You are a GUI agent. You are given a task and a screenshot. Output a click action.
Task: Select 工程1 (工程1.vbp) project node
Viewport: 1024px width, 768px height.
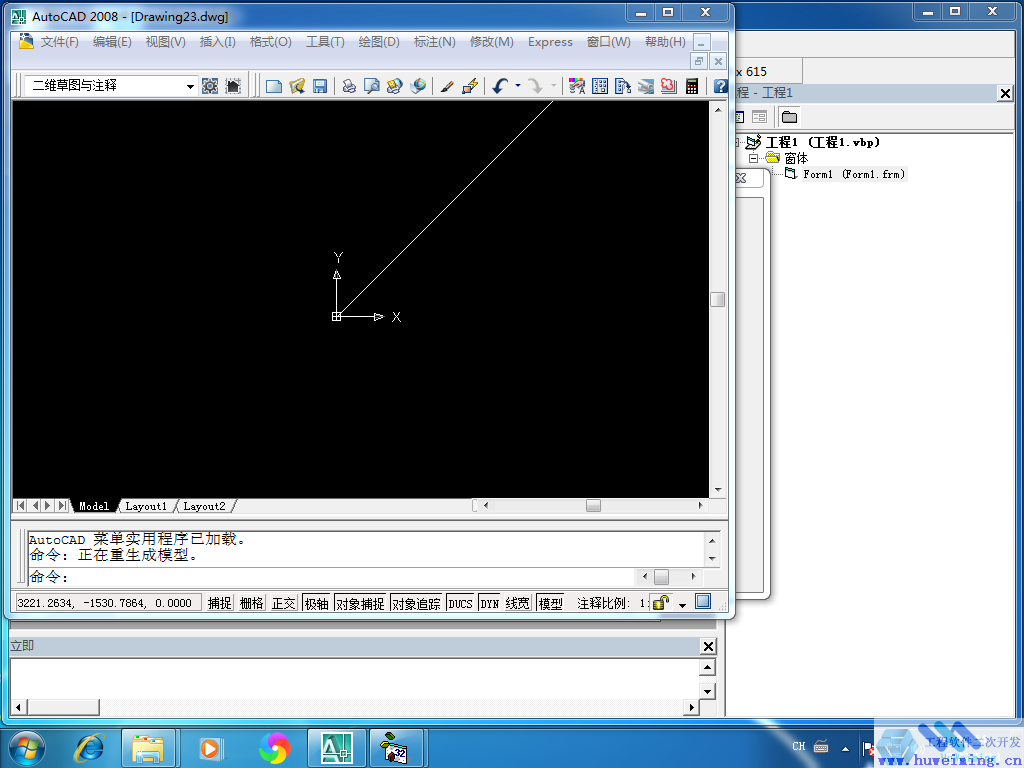pyautogui.click(x=823, y=142)
